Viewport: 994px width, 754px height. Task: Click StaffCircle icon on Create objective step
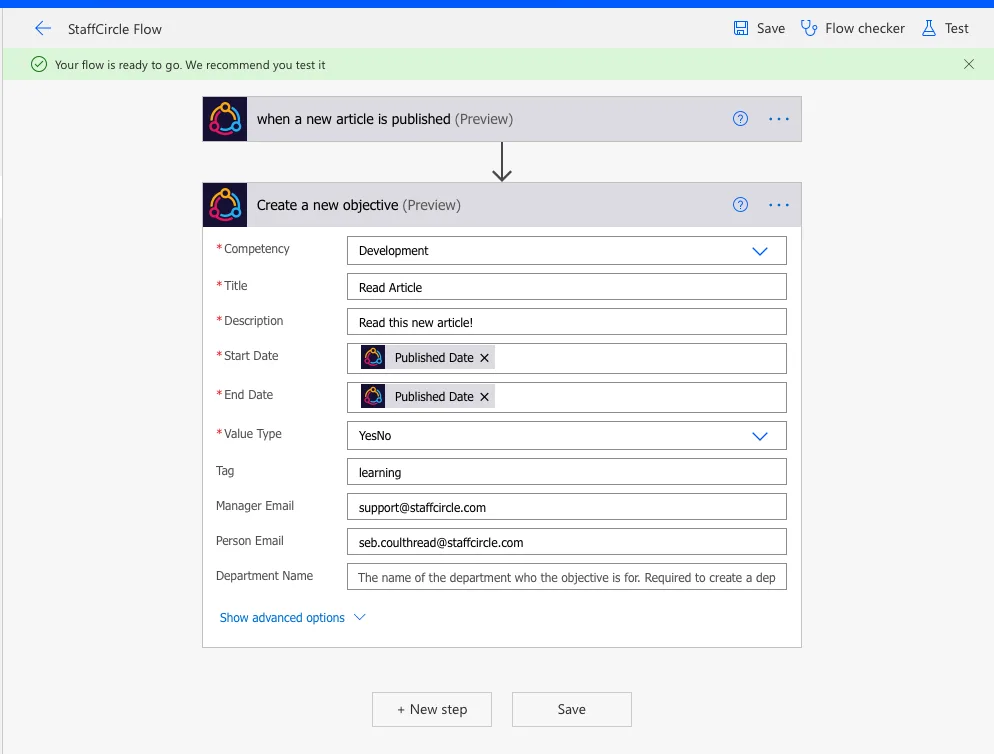pyautogui.click(x=225, y=205)
